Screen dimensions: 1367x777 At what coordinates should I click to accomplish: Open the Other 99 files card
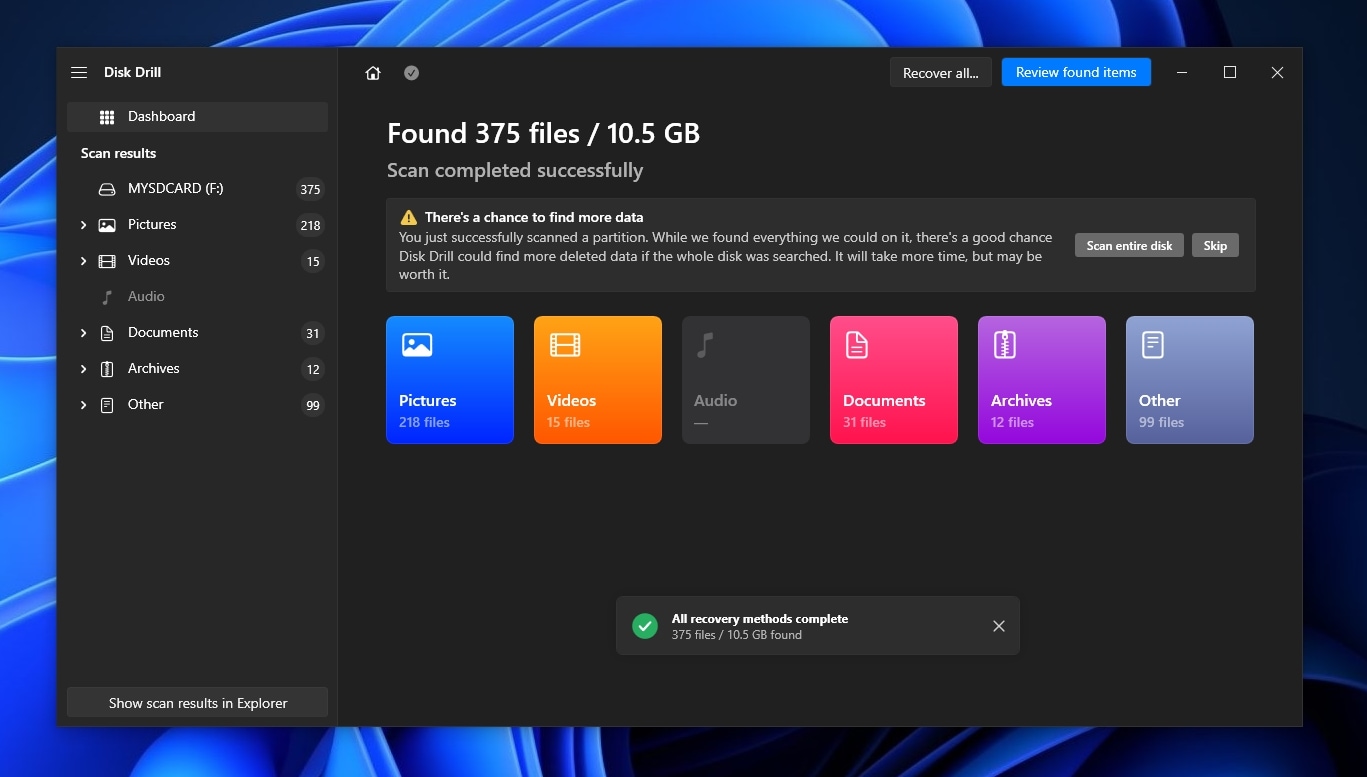pyautogui.click(x=1190, y=380)
